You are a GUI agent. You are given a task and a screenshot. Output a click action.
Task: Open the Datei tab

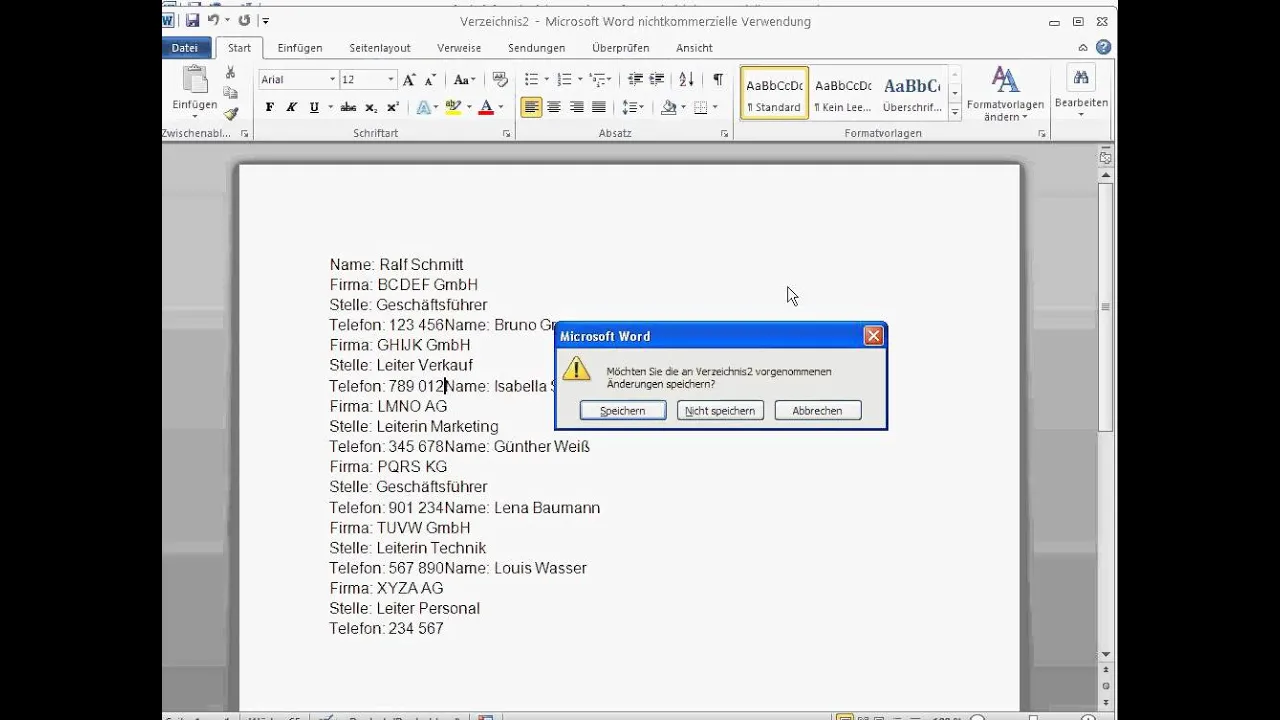coord(185,47)
